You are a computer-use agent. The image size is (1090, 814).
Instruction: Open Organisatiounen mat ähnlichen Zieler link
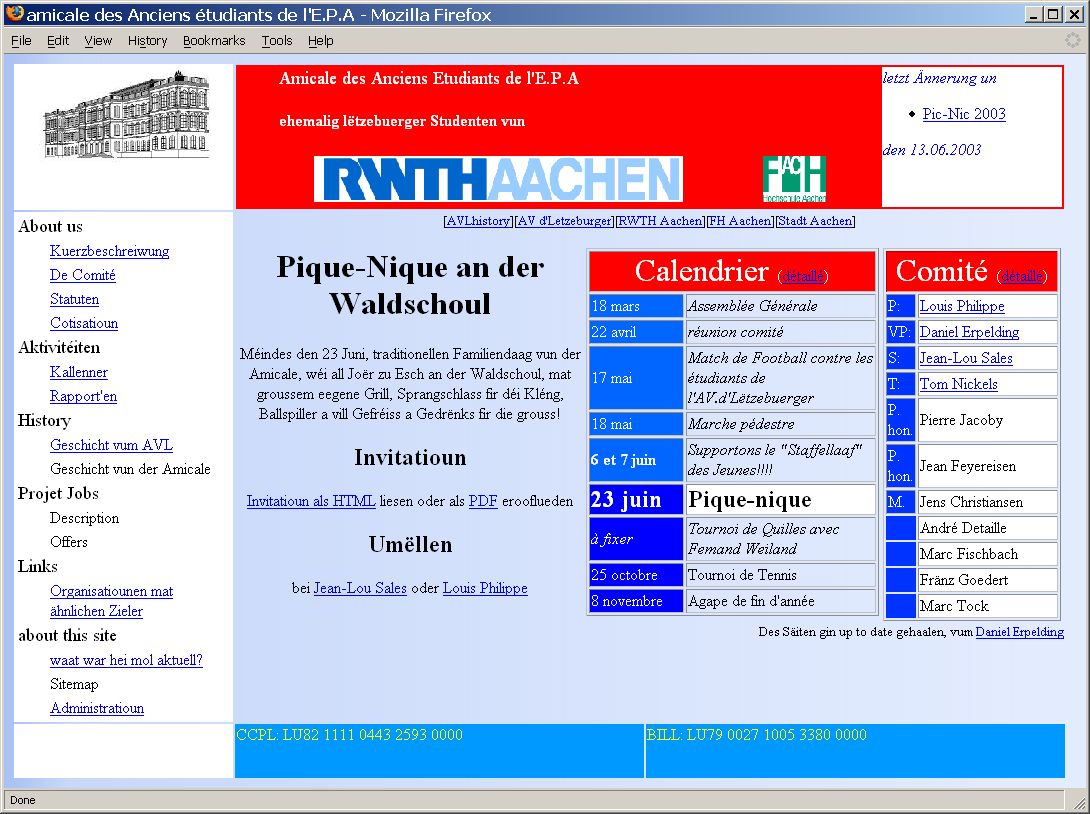point(111,601)
